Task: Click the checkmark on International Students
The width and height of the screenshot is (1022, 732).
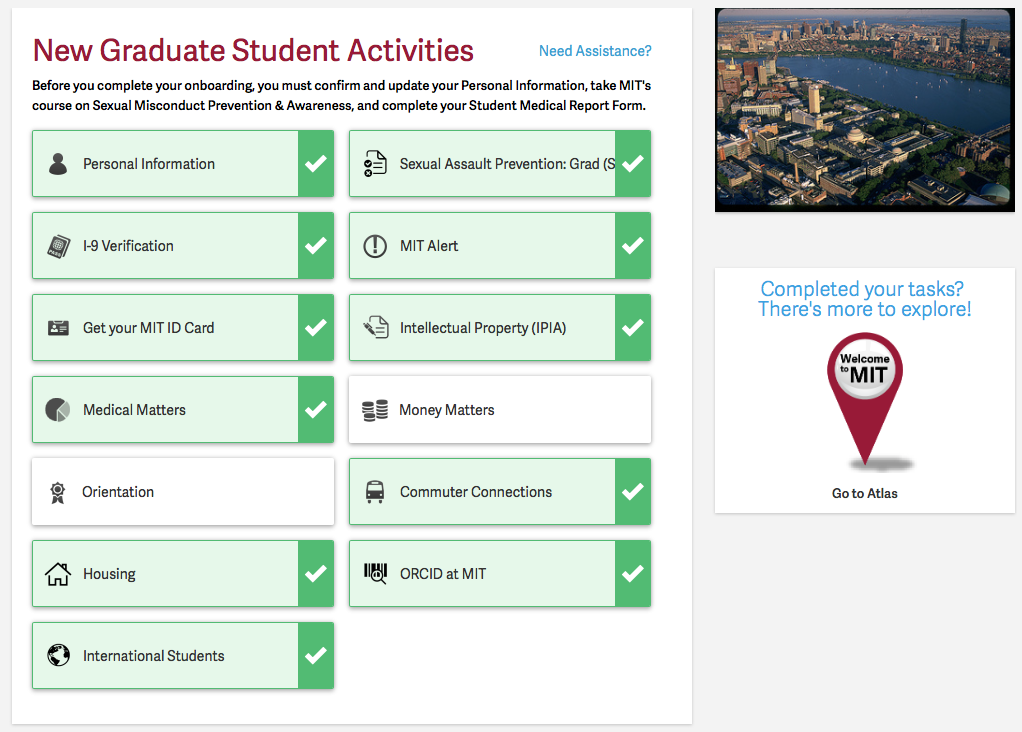Action: 316,655
